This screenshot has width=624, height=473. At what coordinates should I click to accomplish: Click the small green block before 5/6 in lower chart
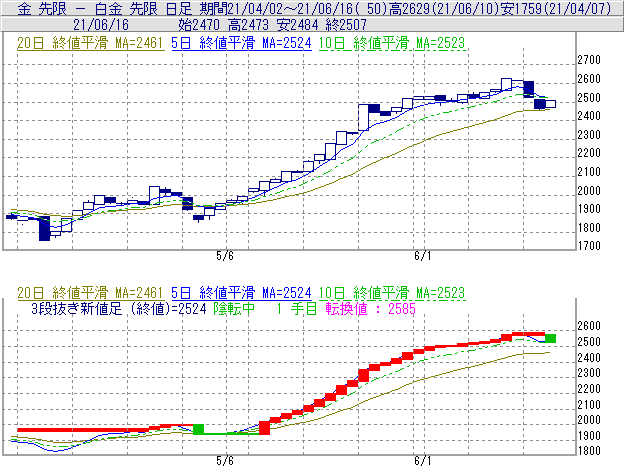click(199, 429)
